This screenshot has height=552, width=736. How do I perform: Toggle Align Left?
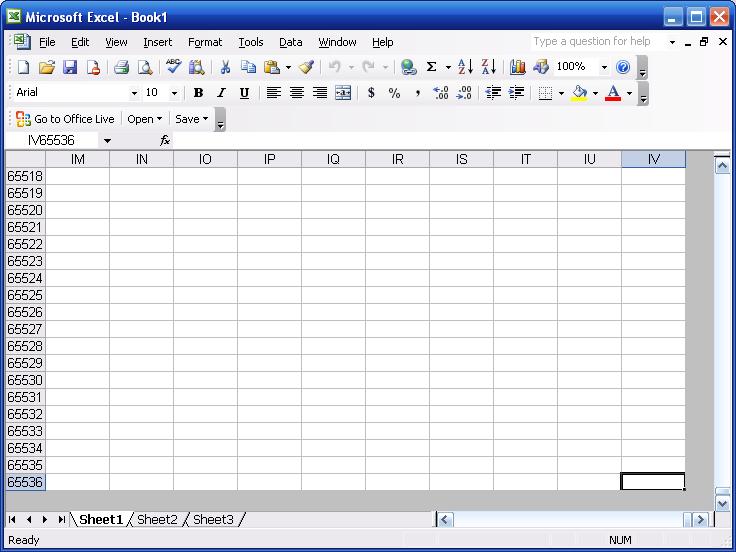[x=274, y=93]
